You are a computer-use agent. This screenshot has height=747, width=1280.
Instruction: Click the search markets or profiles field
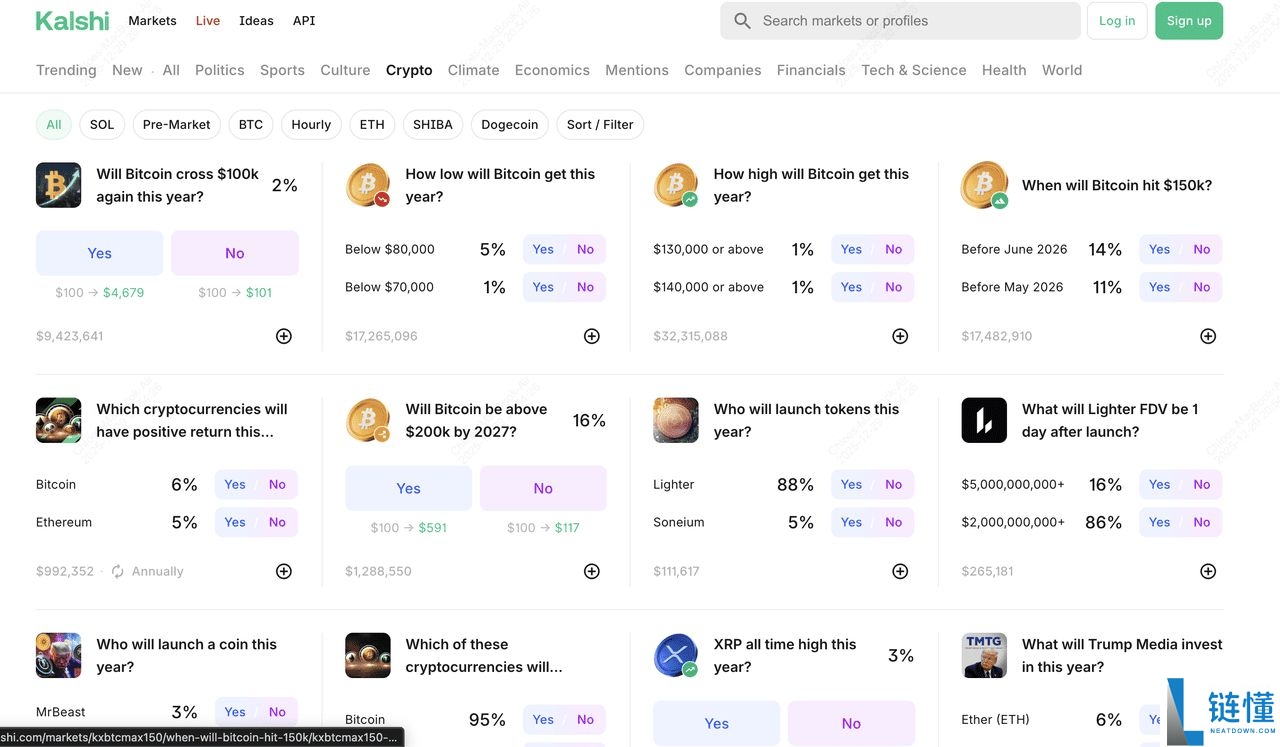point(900,21)
